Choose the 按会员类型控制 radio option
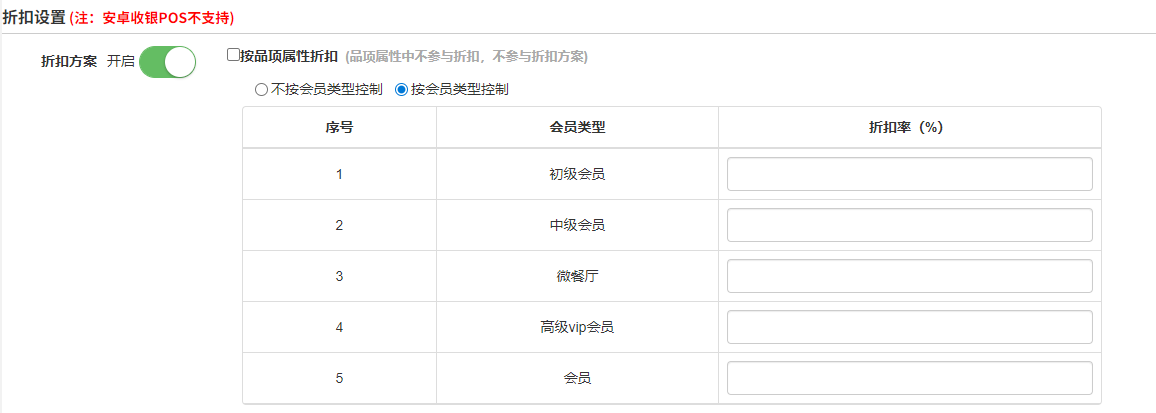Image resolution: width=1156 pixels, height=413 pixels. 402,89
